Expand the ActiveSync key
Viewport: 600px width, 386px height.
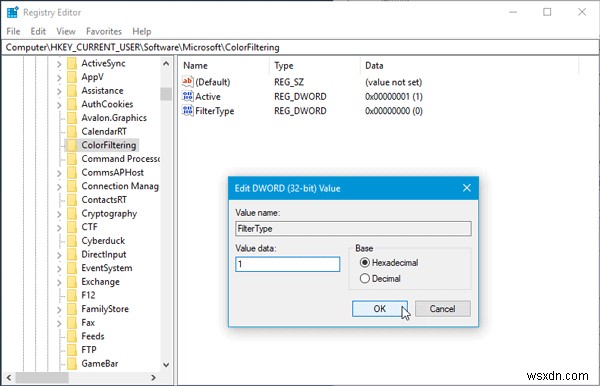pyautogui.click(x=59, y=64)
